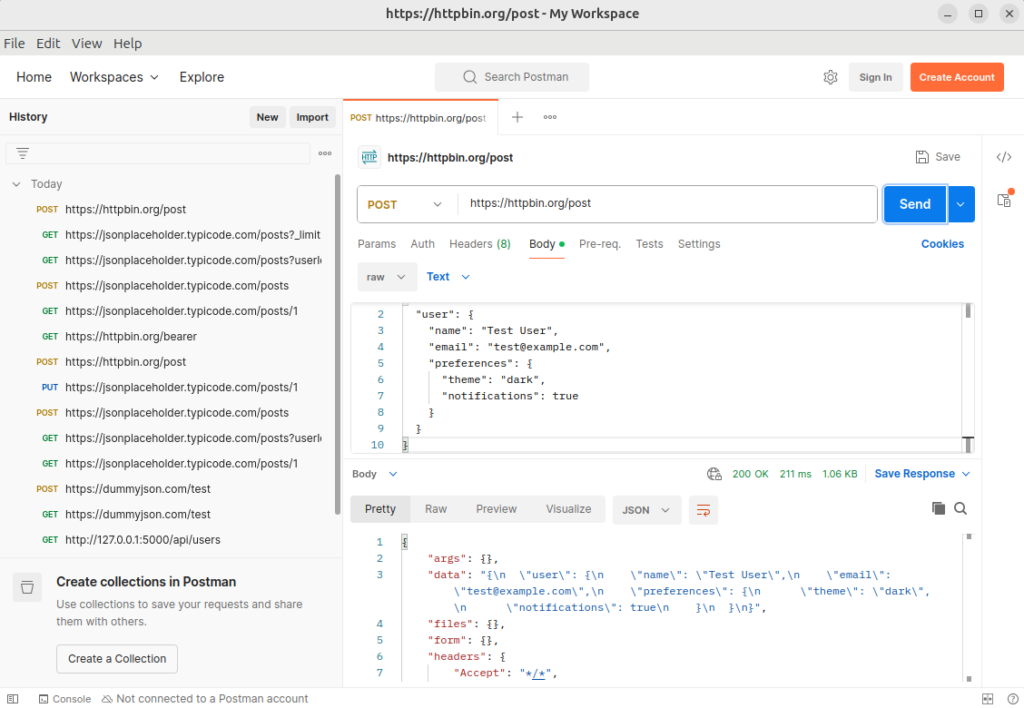Collapse the Today history group
The width and height of the screenshot is (1024, 708).
(16, 184)
